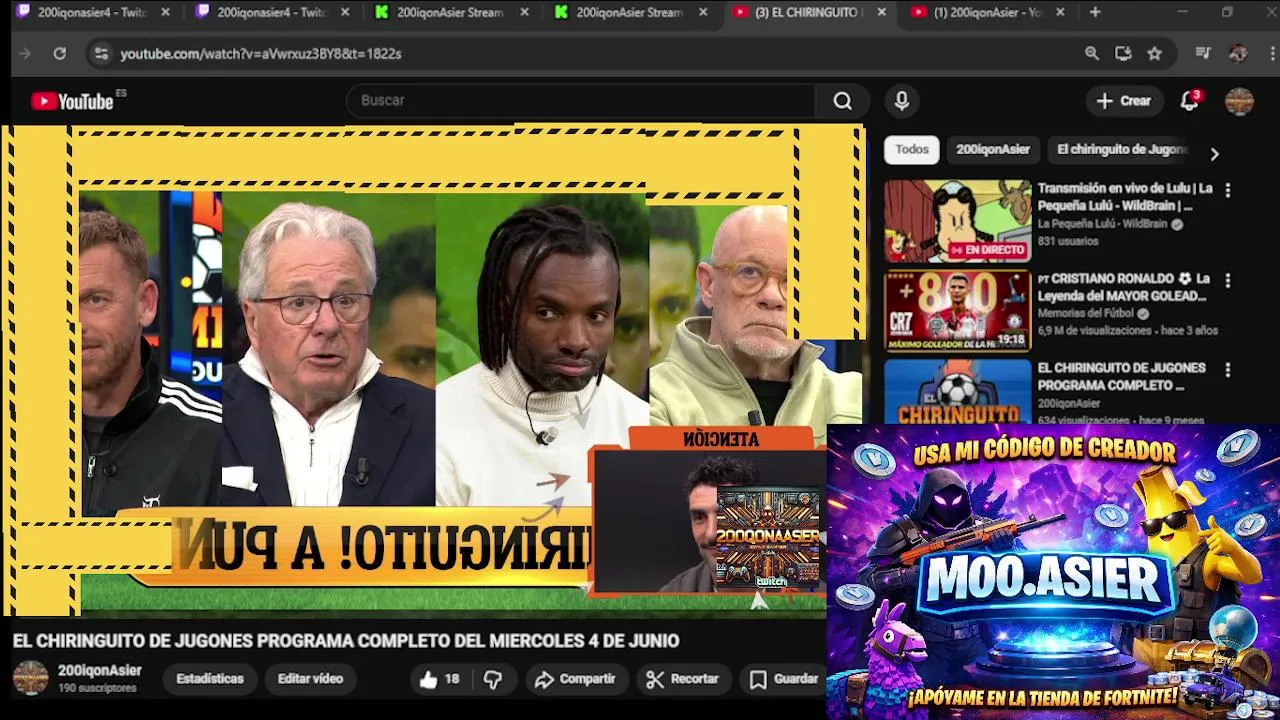The height and width of the screenshot is (720, 1280).
Task: Click Compartir button
Action: [575, 679]
